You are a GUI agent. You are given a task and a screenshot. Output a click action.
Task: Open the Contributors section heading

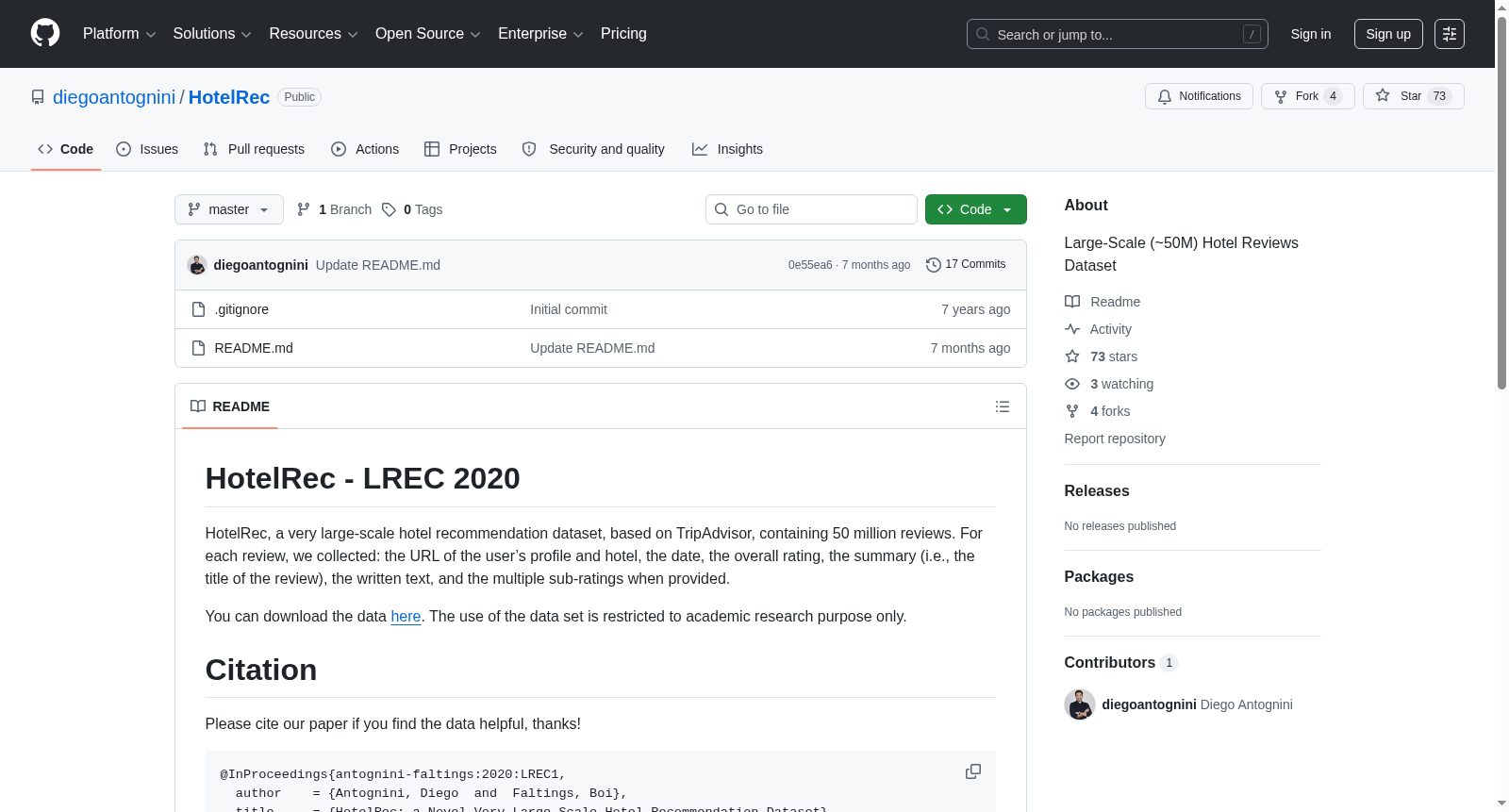point(1121,662)
